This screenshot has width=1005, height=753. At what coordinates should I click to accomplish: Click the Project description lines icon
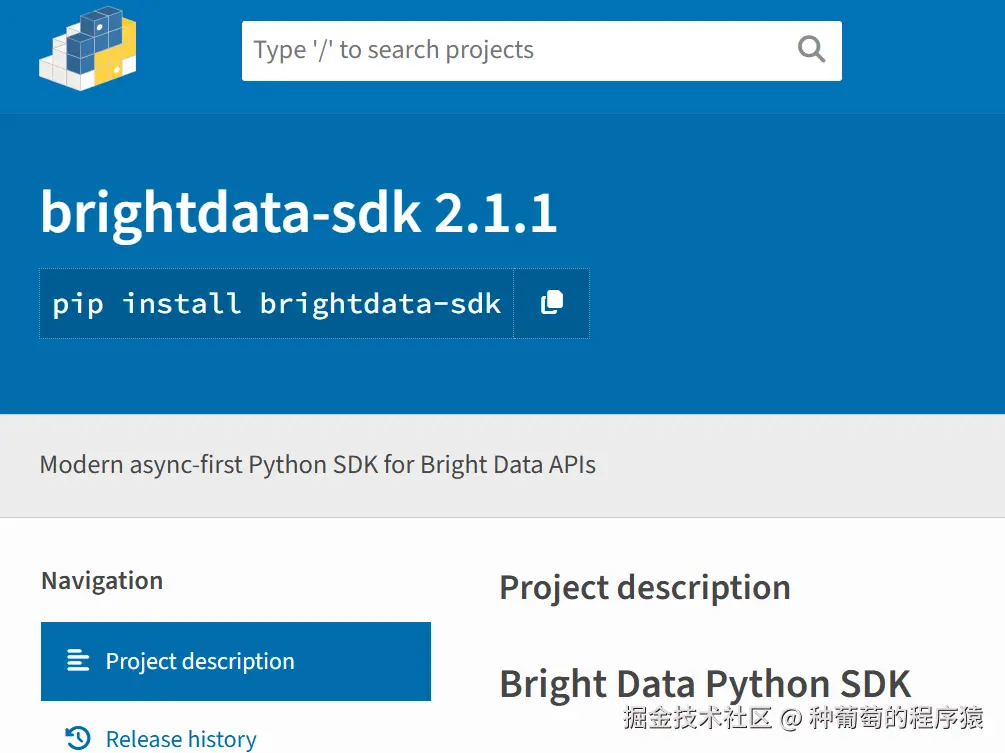(x=77, y=661)
